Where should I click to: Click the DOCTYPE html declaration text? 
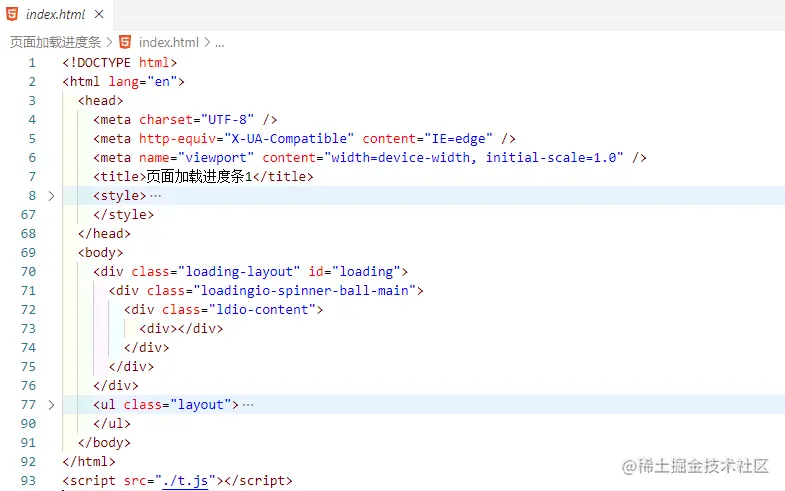(120, 63)
